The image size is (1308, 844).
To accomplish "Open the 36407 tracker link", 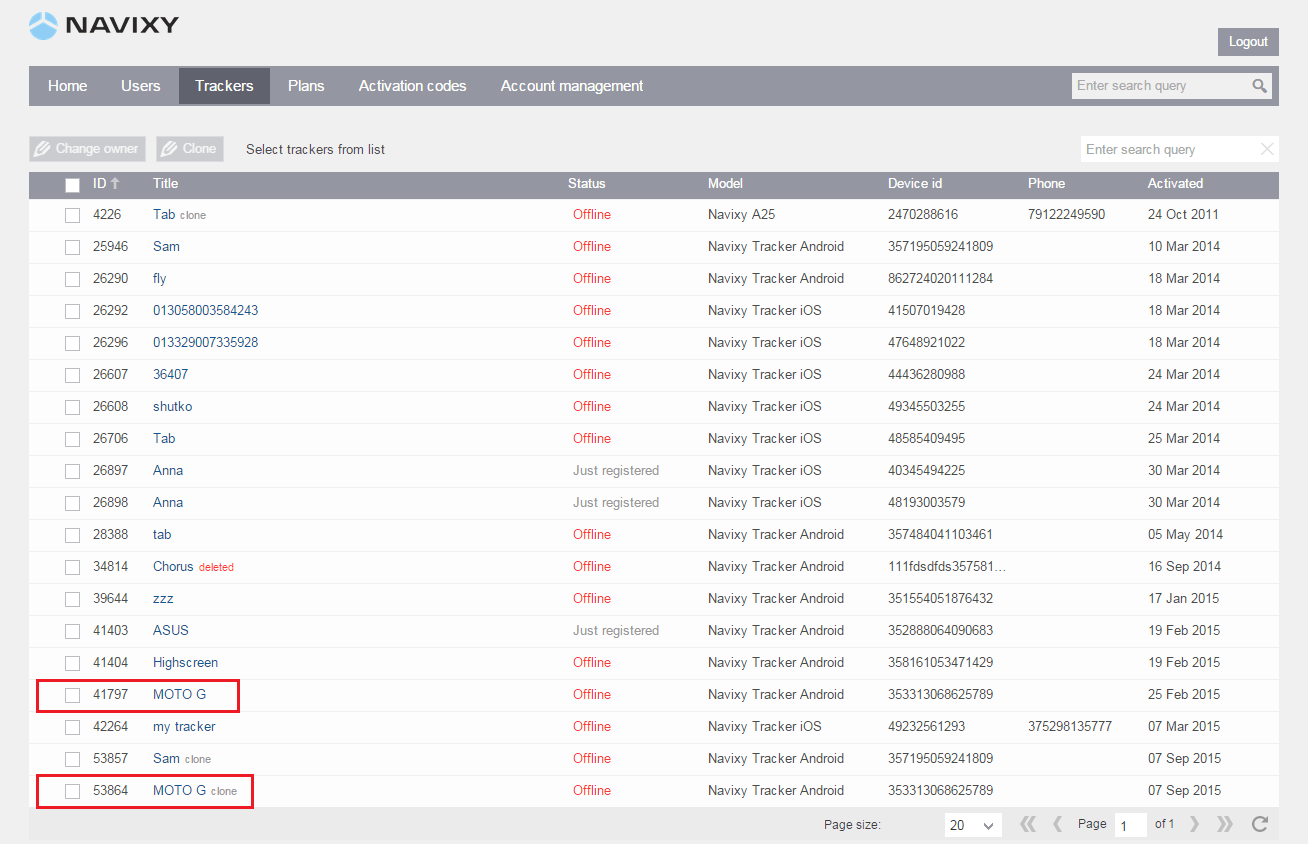I will tap(170, 374).
